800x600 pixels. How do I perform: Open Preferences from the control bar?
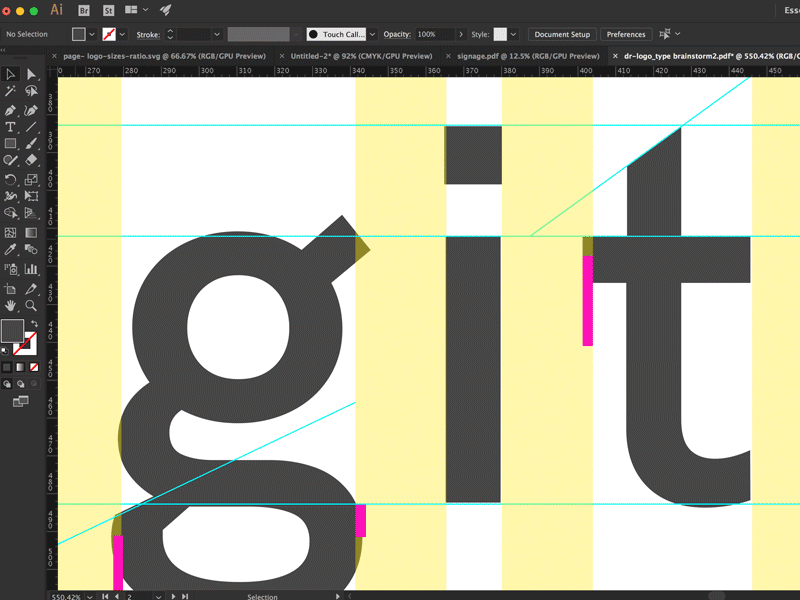pos(626,34)
